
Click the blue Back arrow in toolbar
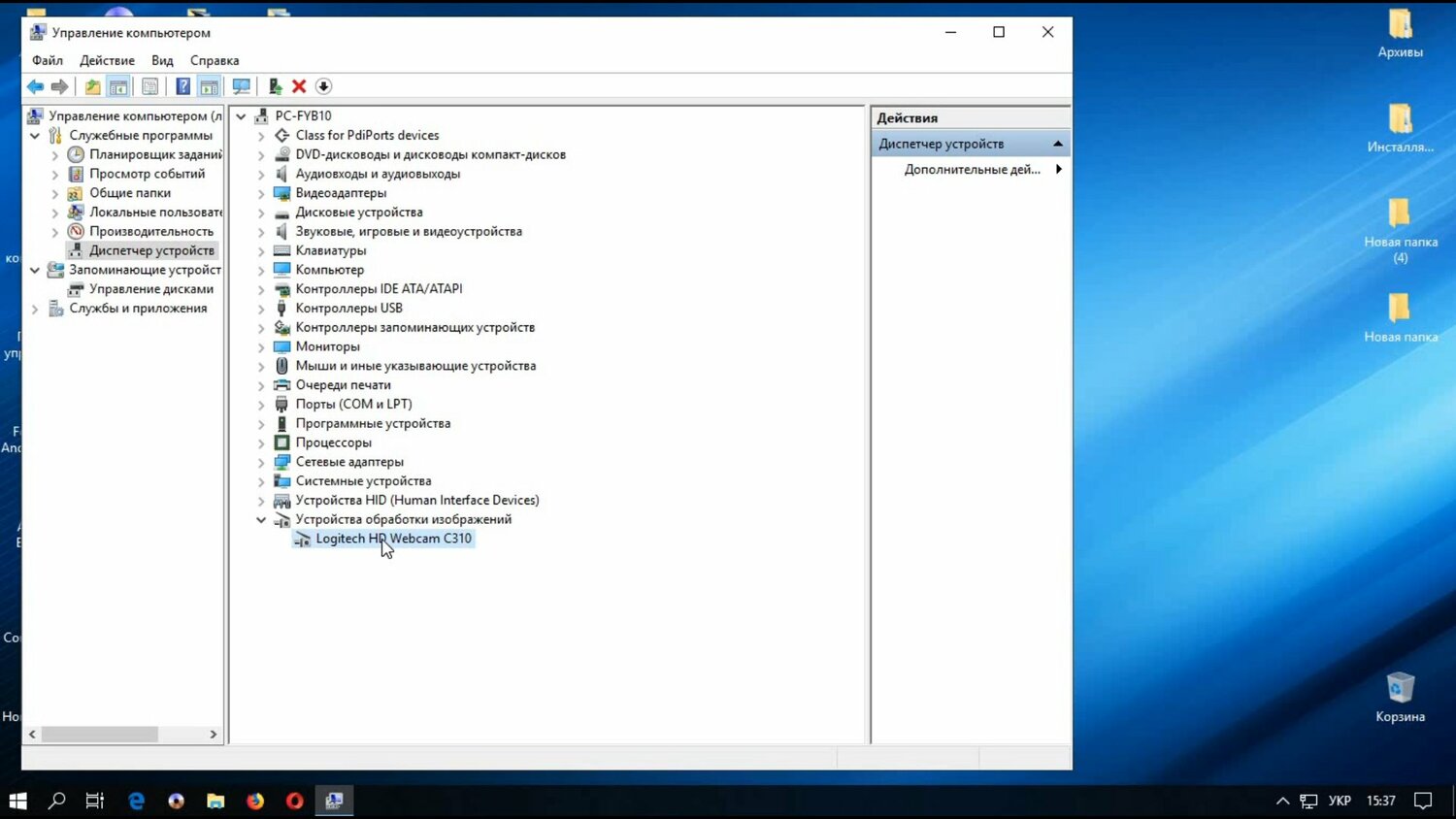point(35,86)
